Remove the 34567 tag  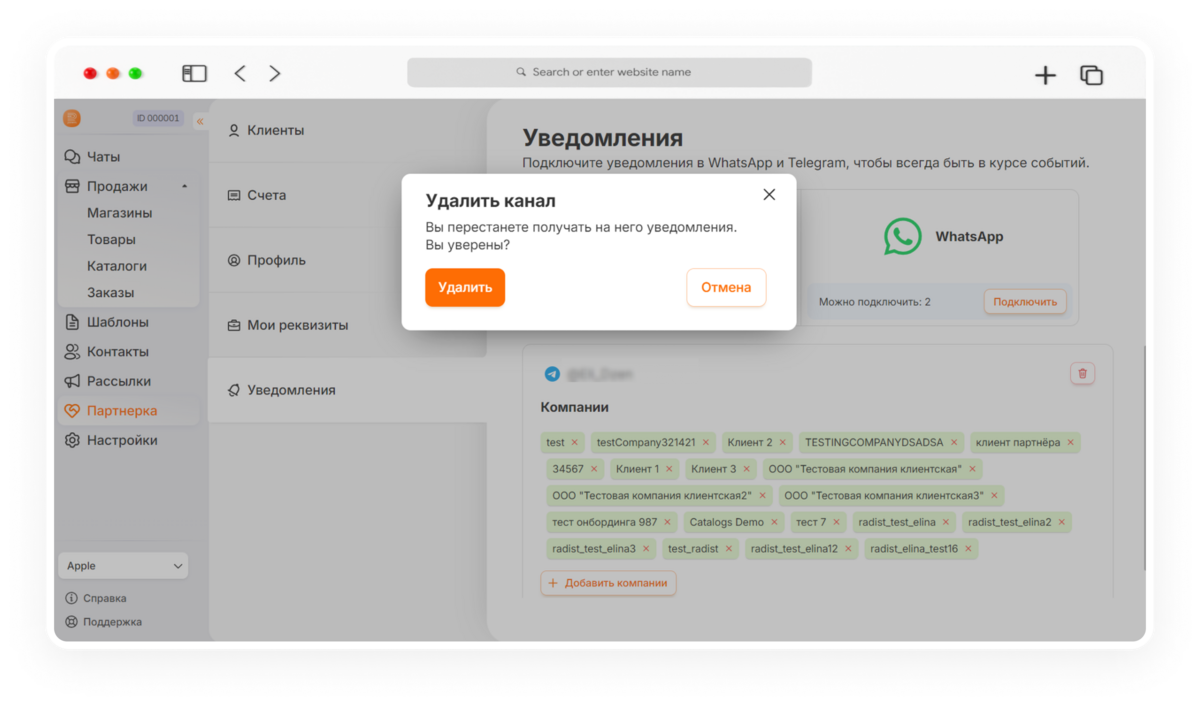tap(594, 468)
